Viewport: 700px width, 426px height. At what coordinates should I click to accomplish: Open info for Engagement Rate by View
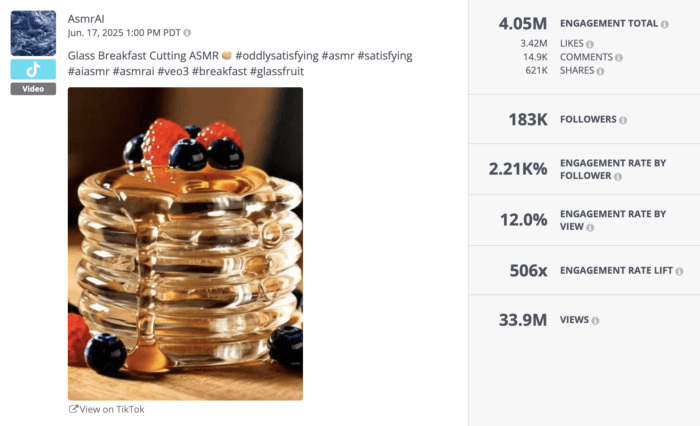(x=589, y=227)
